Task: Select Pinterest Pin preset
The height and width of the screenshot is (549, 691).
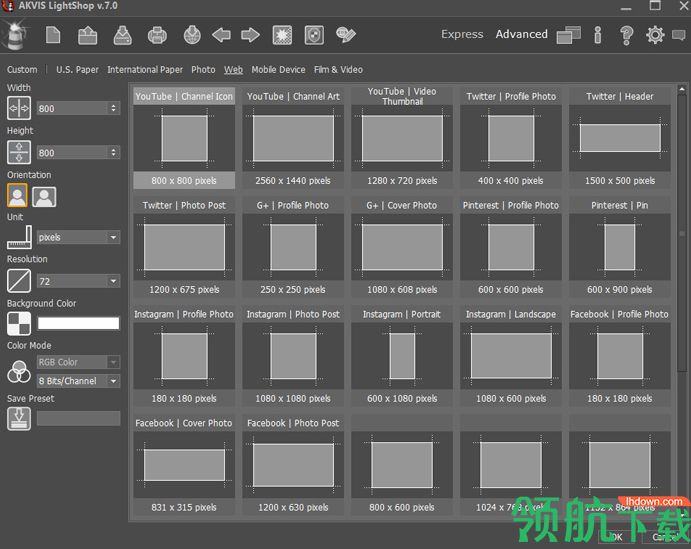Action: (x=620, y=247)
